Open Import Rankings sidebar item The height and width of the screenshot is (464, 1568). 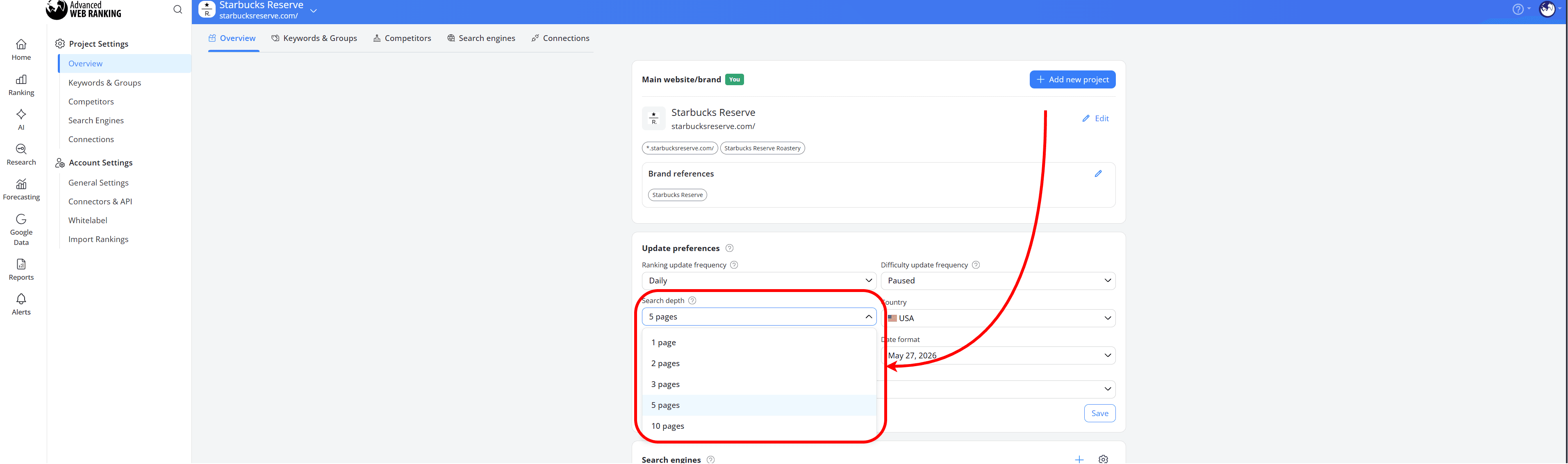[99, 239]
